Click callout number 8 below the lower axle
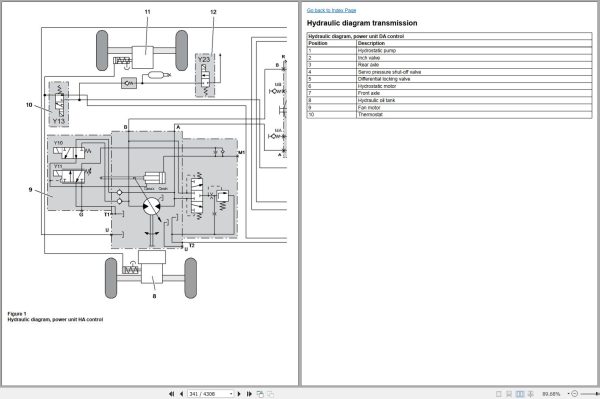The image size is (600, 399). [x=154, y=296]
